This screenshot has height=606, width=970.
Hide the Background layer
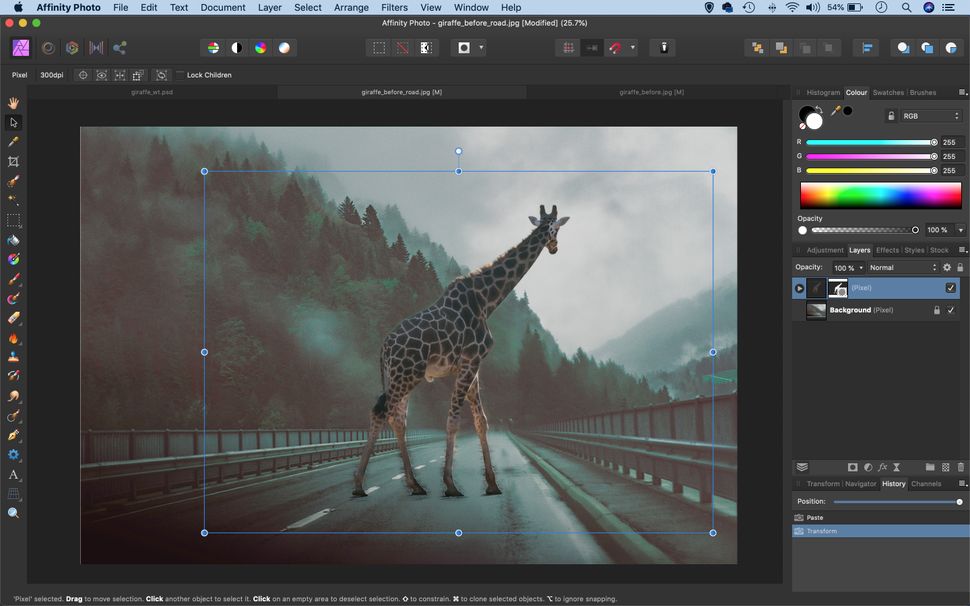951,309
